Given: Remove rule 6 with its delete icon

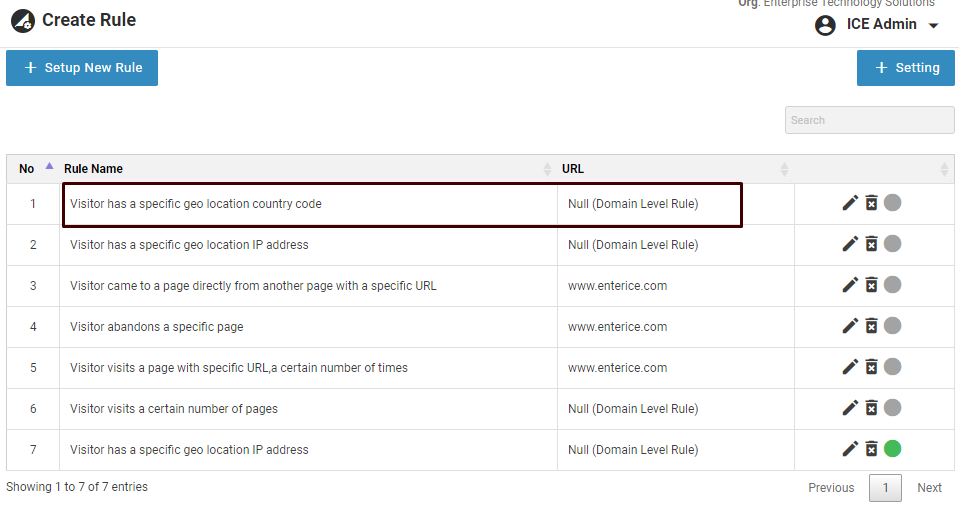Looking at the screenshot, I should tap(871, 408).
